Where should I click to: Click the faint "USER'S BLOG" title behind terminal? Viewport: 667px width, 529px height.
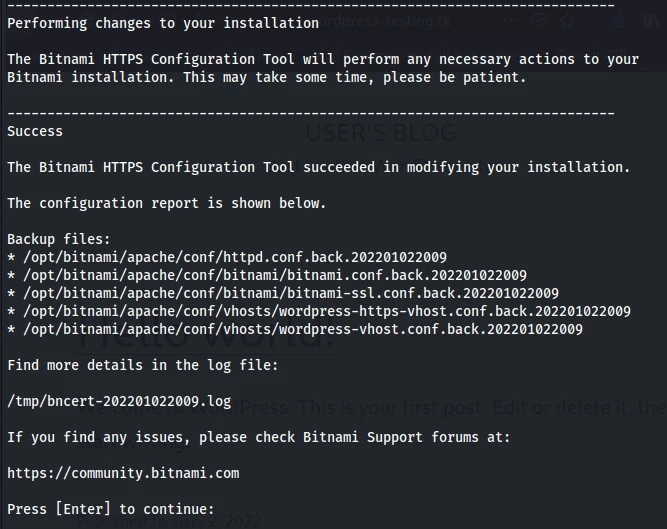coord(380,132)
